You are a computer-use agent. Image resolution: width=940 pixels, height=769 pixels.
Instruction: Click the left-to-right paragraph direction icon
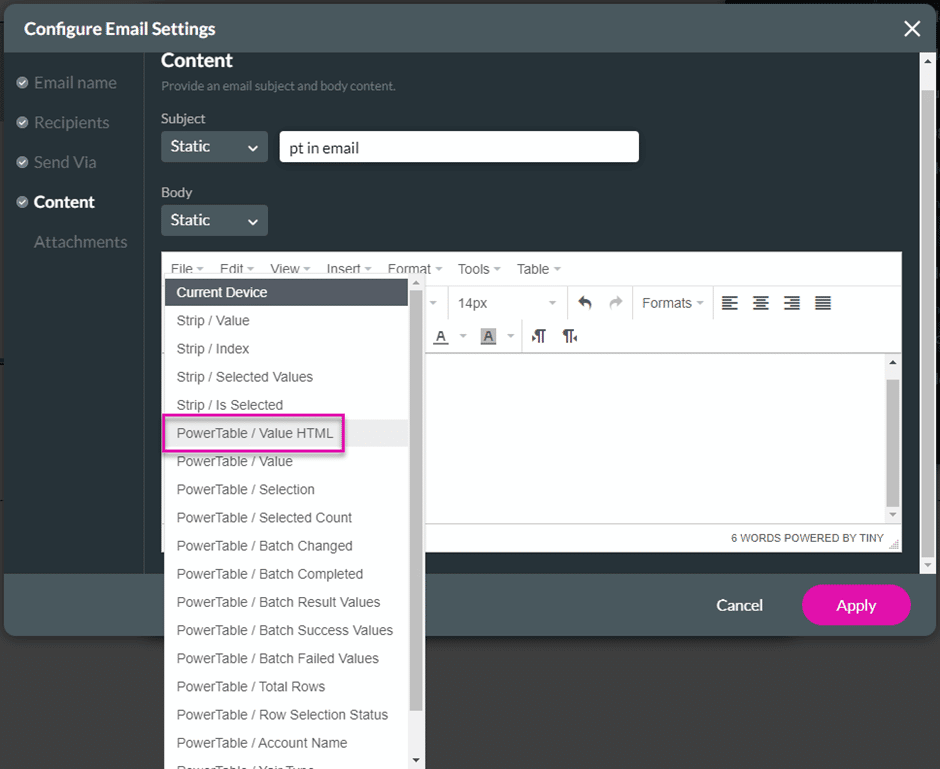538,337
